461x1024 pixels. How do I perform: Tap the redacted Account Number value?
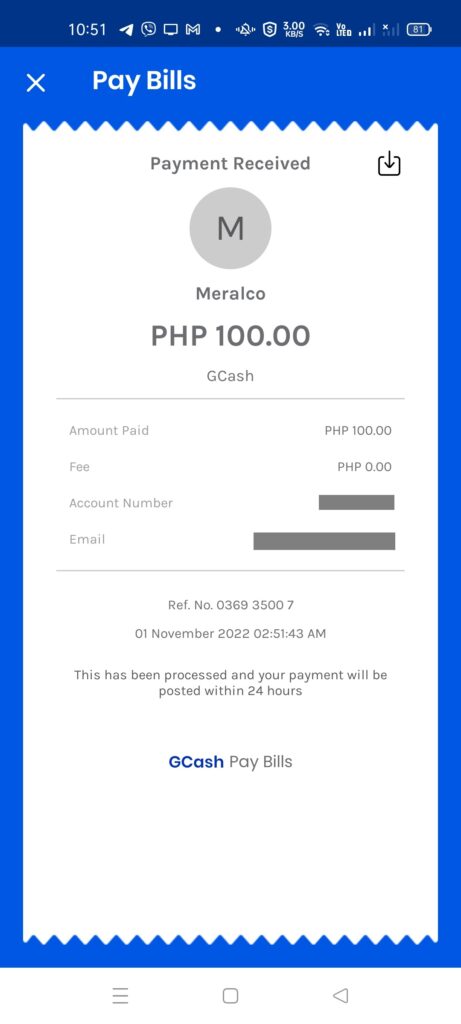point(357,502)
